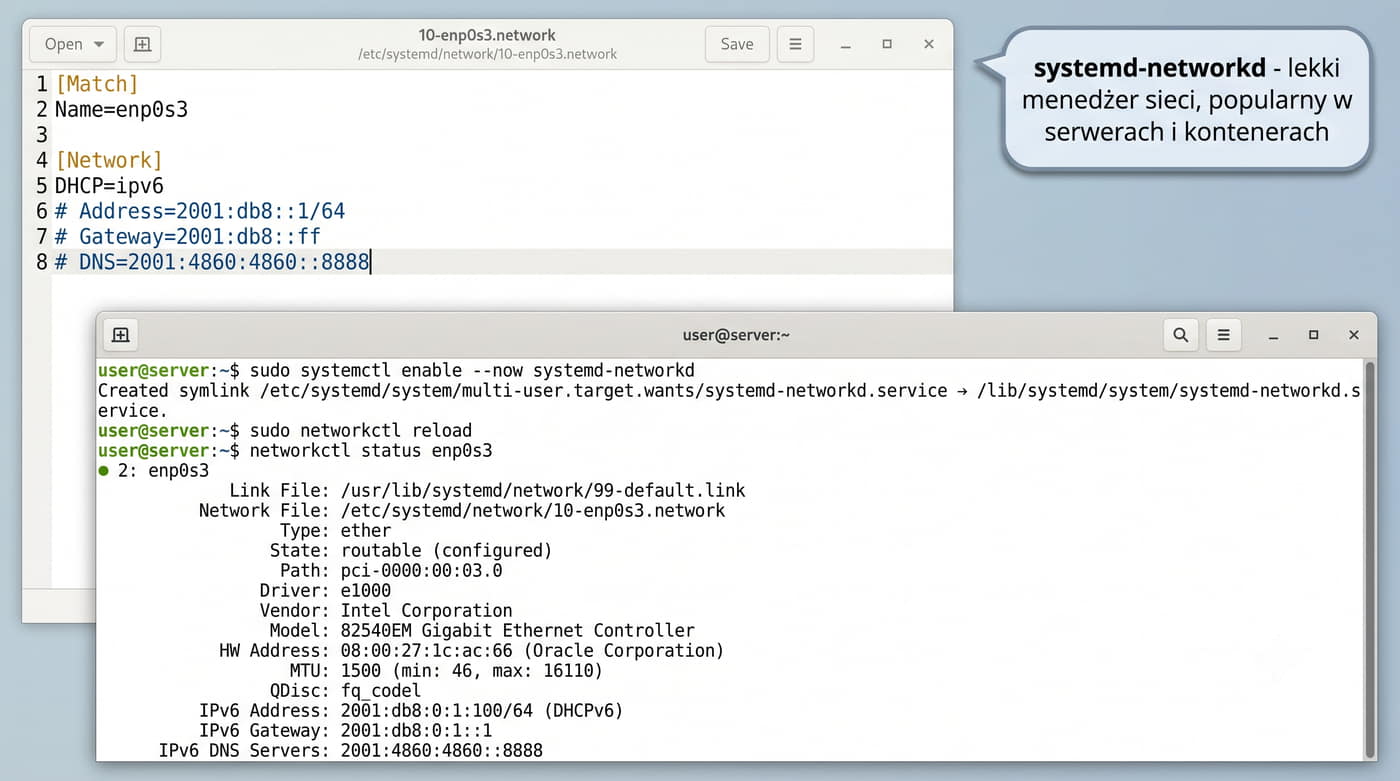Place cursor on the DHCP=ipv6 line
Screen dimensions: 1400x781
pos(502,186)
